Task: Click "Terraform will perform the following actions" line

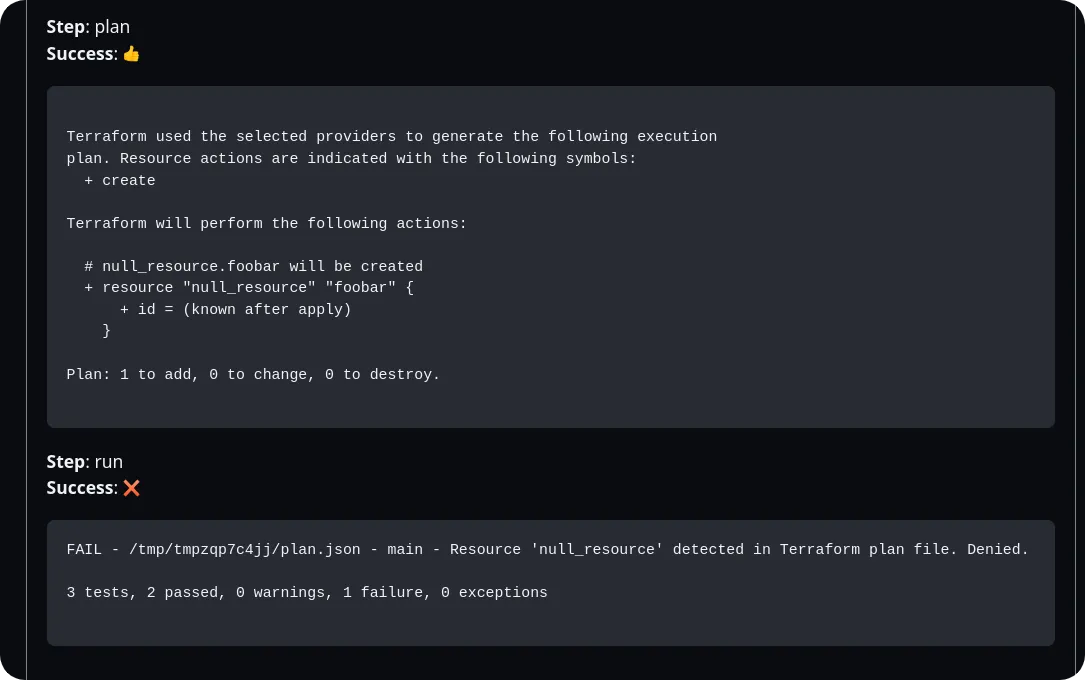Action: coord(266,224)
